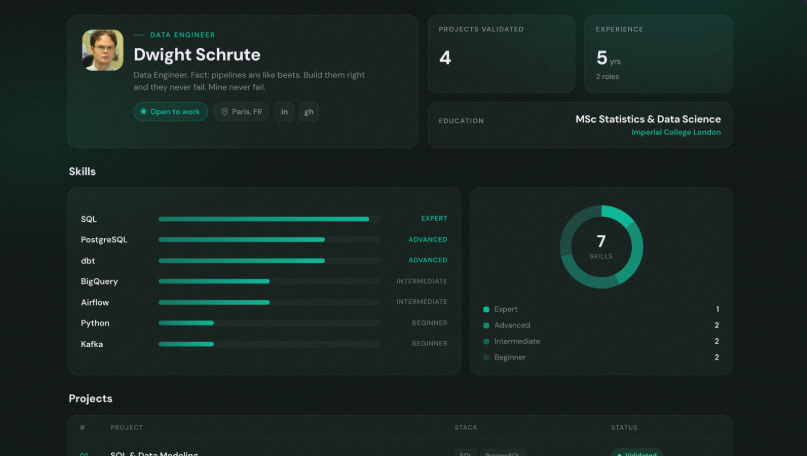807x456 pixels.
Task: Click the STACK column header
Action: 466,428
